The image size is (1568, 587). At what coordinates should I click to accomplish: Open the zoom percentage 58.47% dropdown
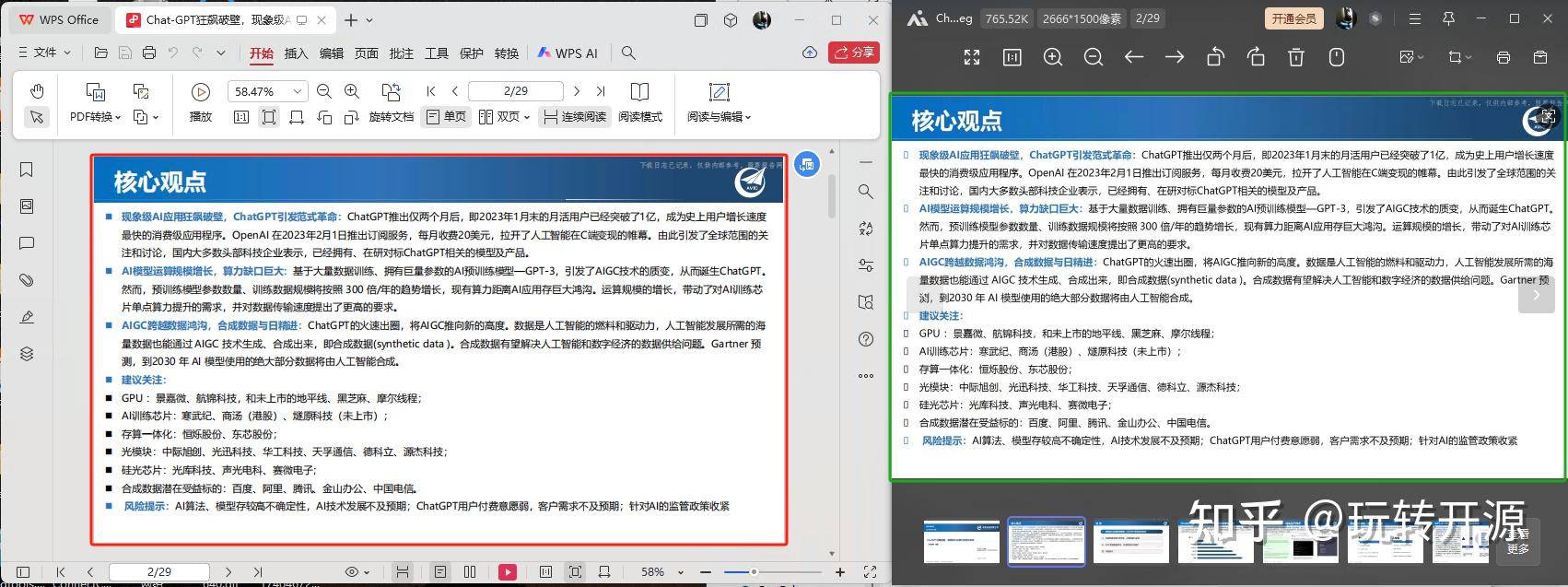(297, 91)
